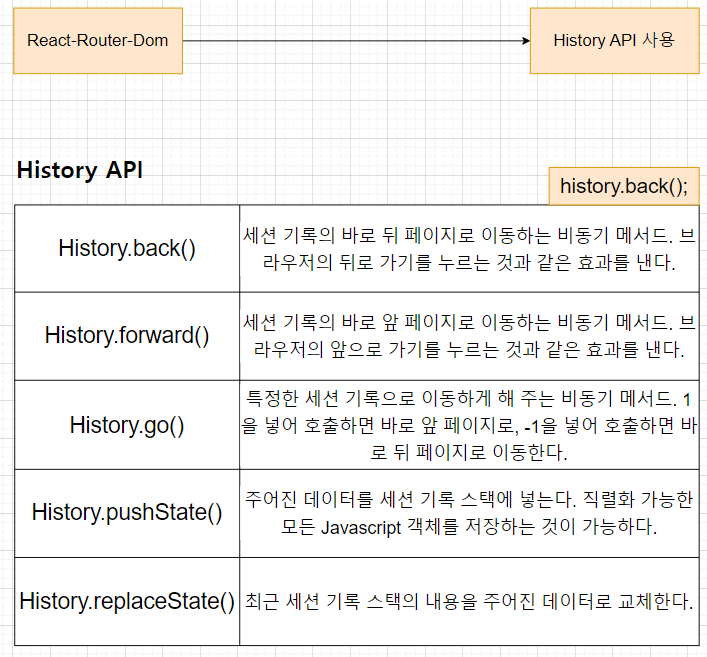Click the History.forward() table cell
This screenshot has height=657, width=707.
pyautogui.click(x=127, y=336)
